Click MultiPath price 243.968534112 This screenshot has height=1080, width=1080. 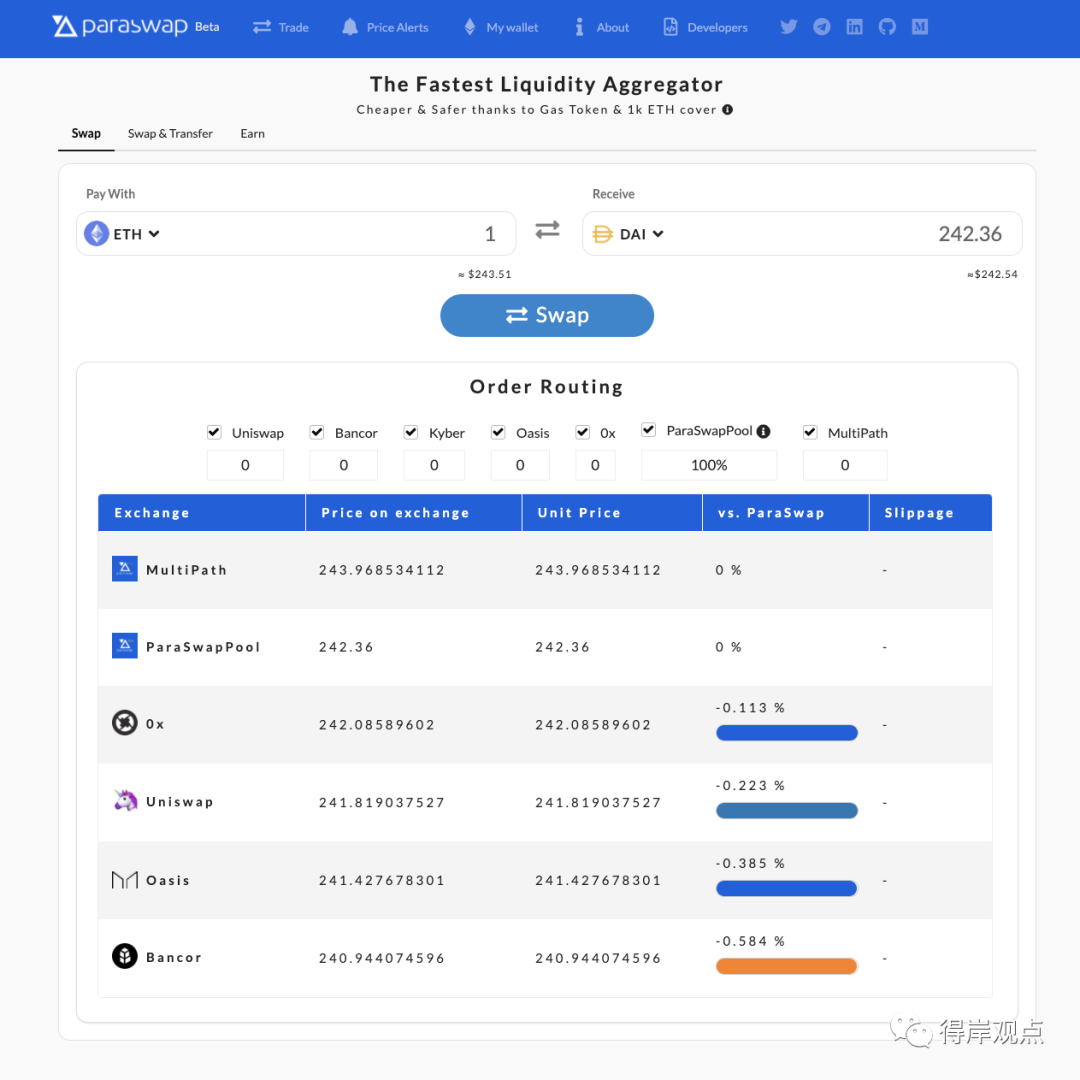coord(382,570)
